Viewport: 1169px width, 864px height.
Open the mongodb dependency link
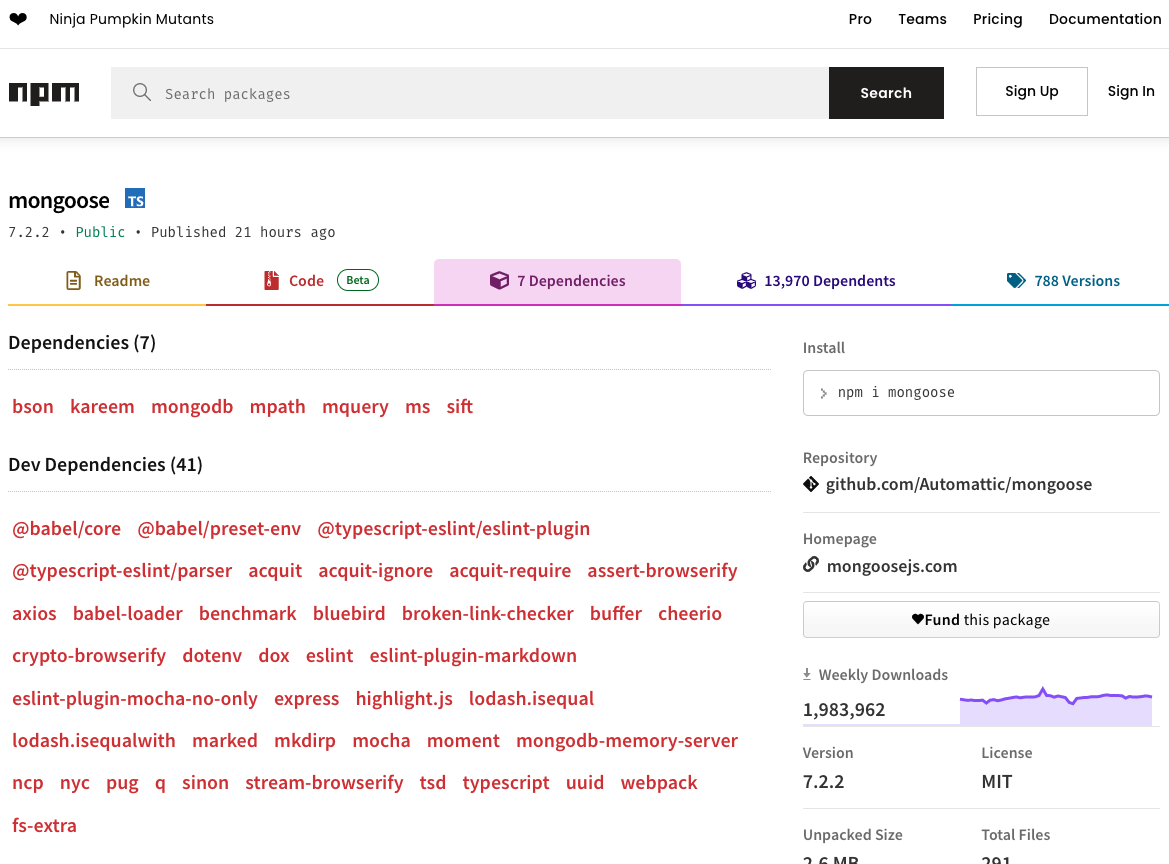point(192,406)
